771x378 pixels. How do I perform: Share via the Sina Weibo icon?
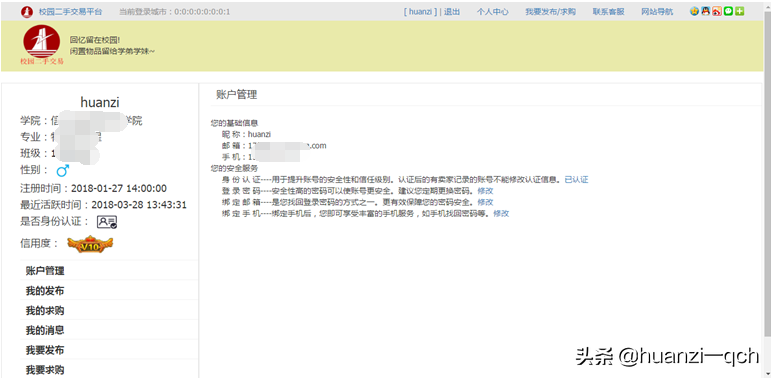tap(717, 11)
